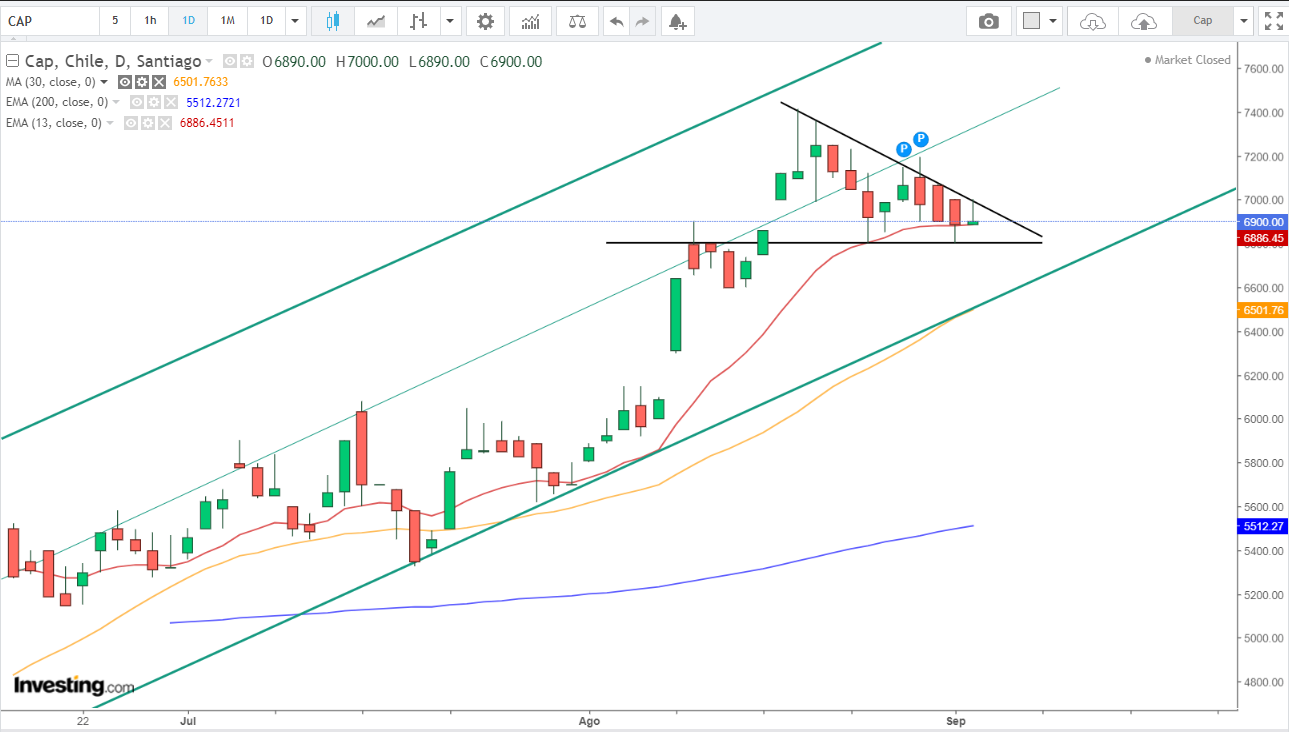Expand the timeframe list dropdown arrow
The image size is (1289, 732).
click(294, 20)
